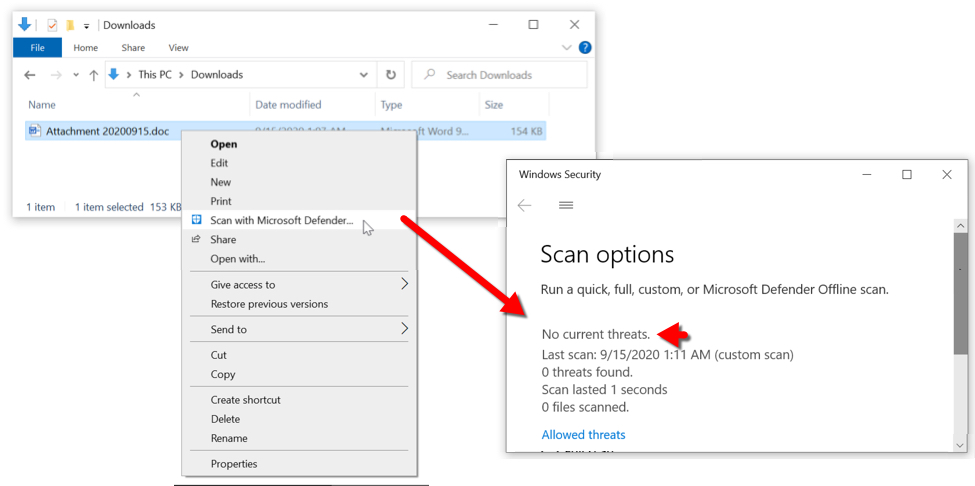Sort by the Date modified column
Image resolution: width=975 pixels, height=486 pixels.
[x=313, y=105]
